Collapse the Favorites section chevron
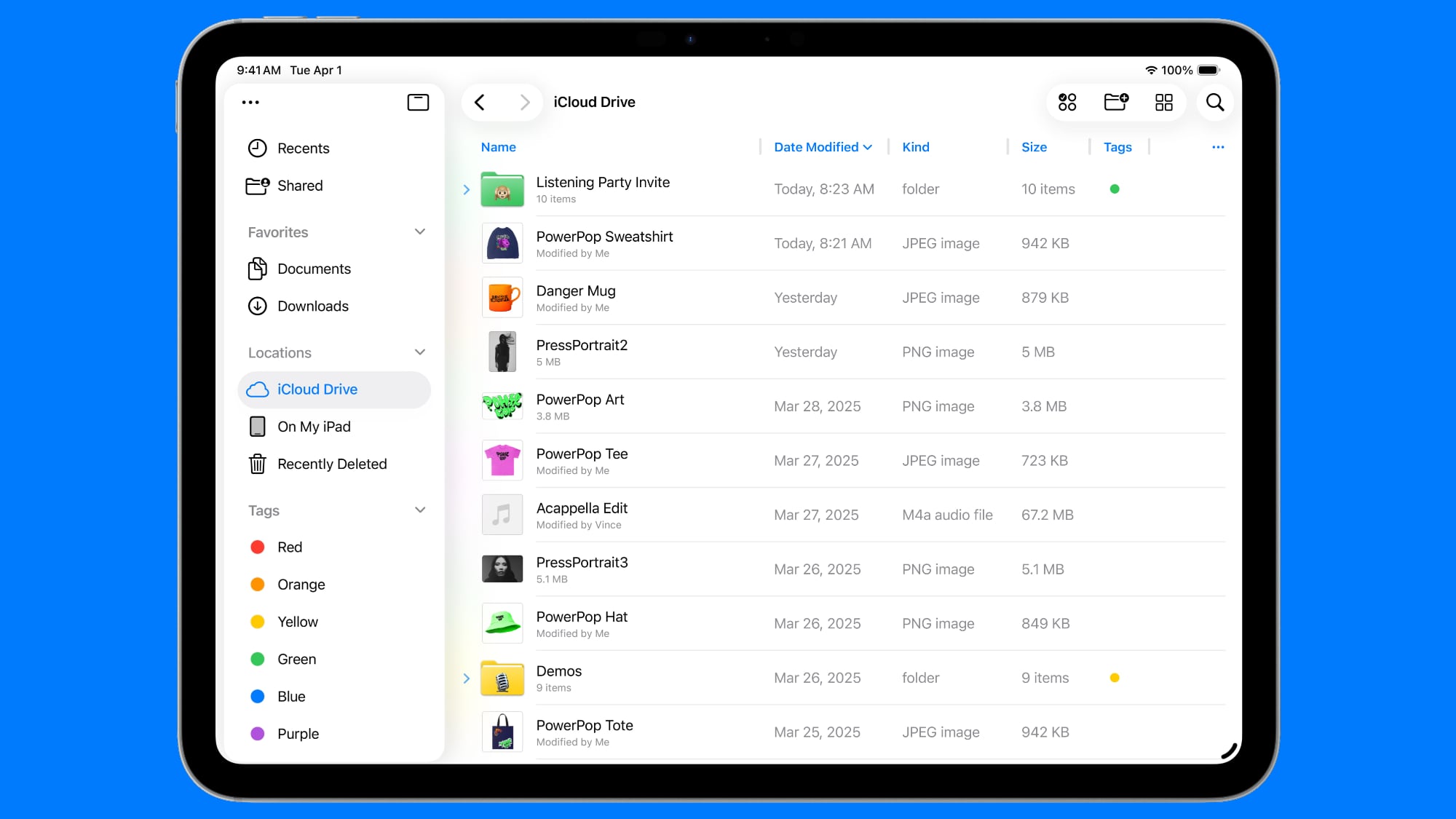 (x=420, y=232)
